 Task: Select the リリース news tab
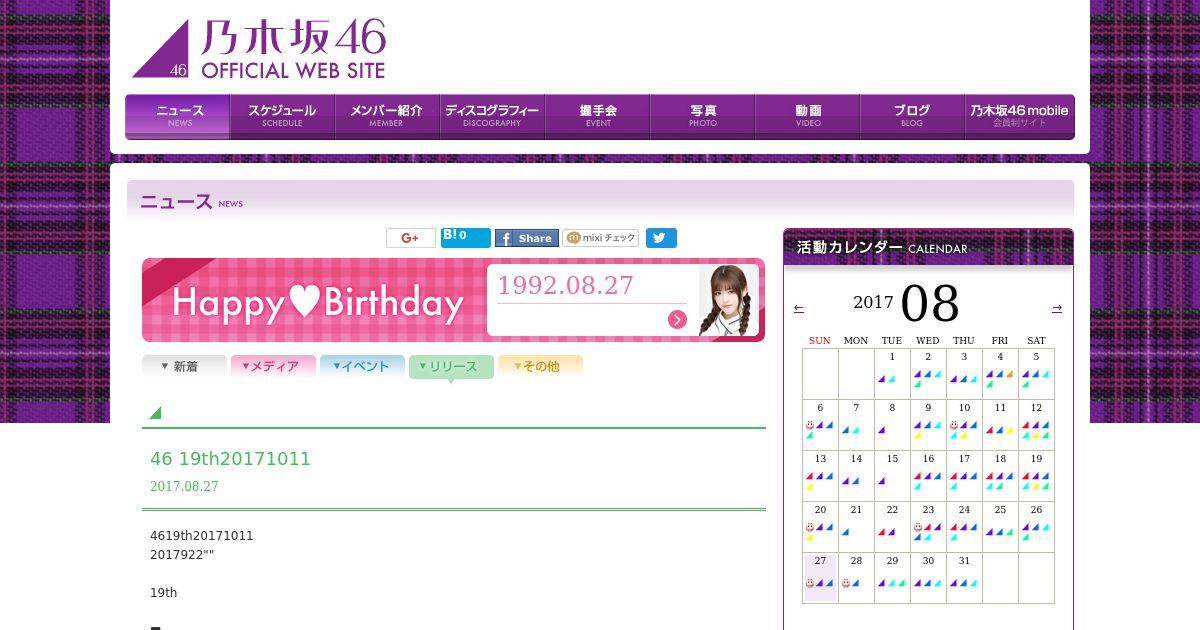point(451,367)
